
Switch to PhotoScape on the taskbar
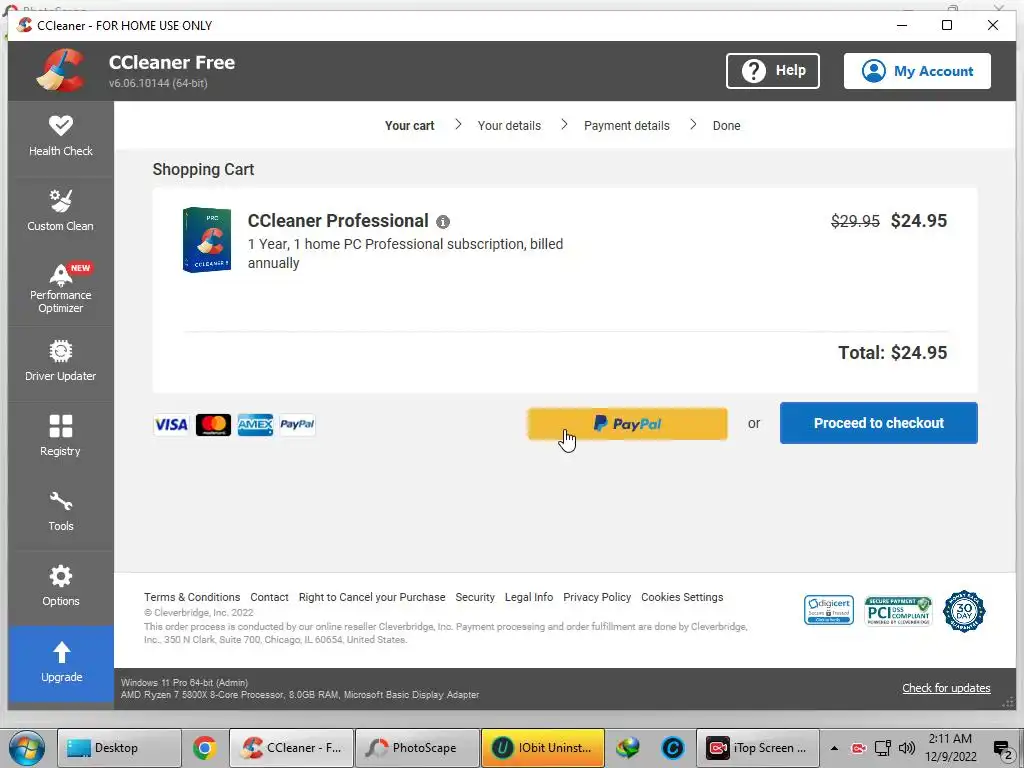(417, 748)
